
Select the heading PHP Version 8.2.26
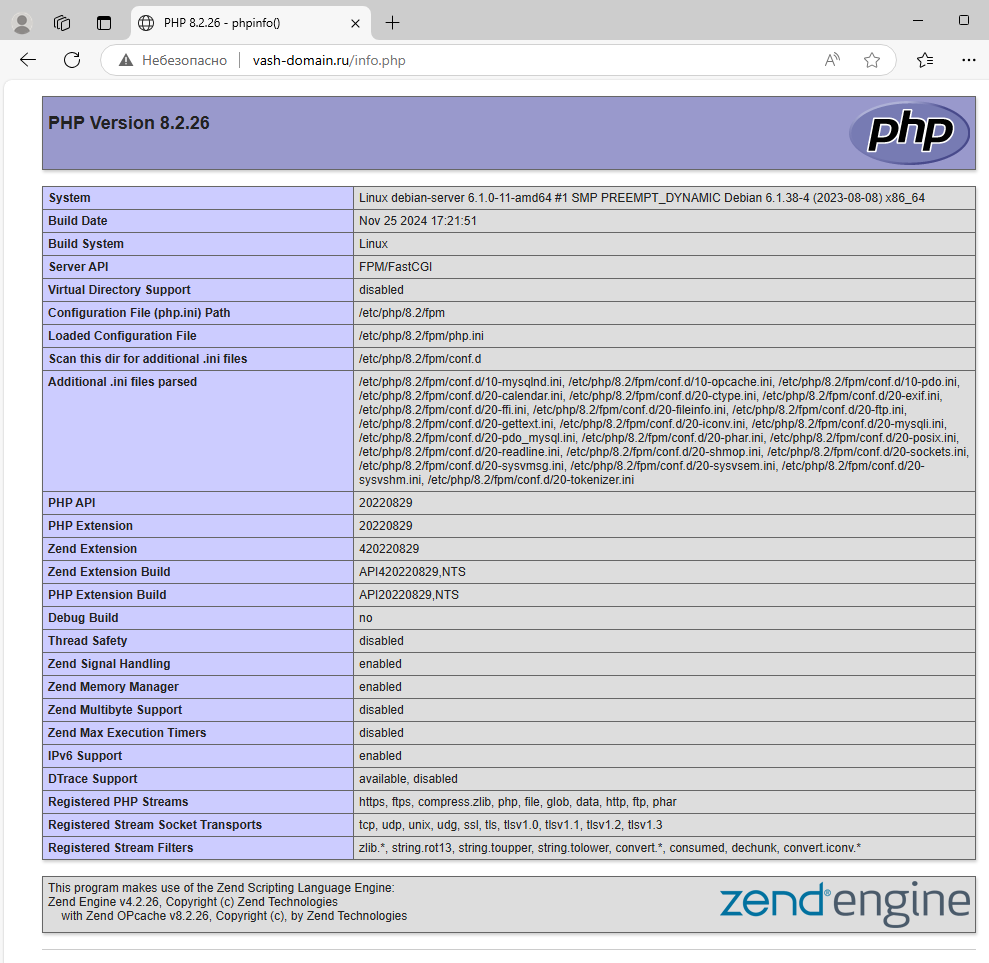point(129,123)
